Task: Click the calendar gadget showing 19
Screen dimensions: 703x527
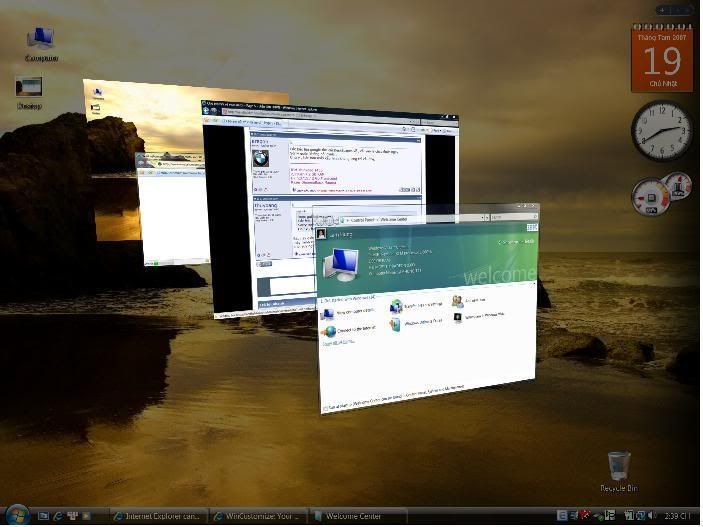Action: coord(661,61)
